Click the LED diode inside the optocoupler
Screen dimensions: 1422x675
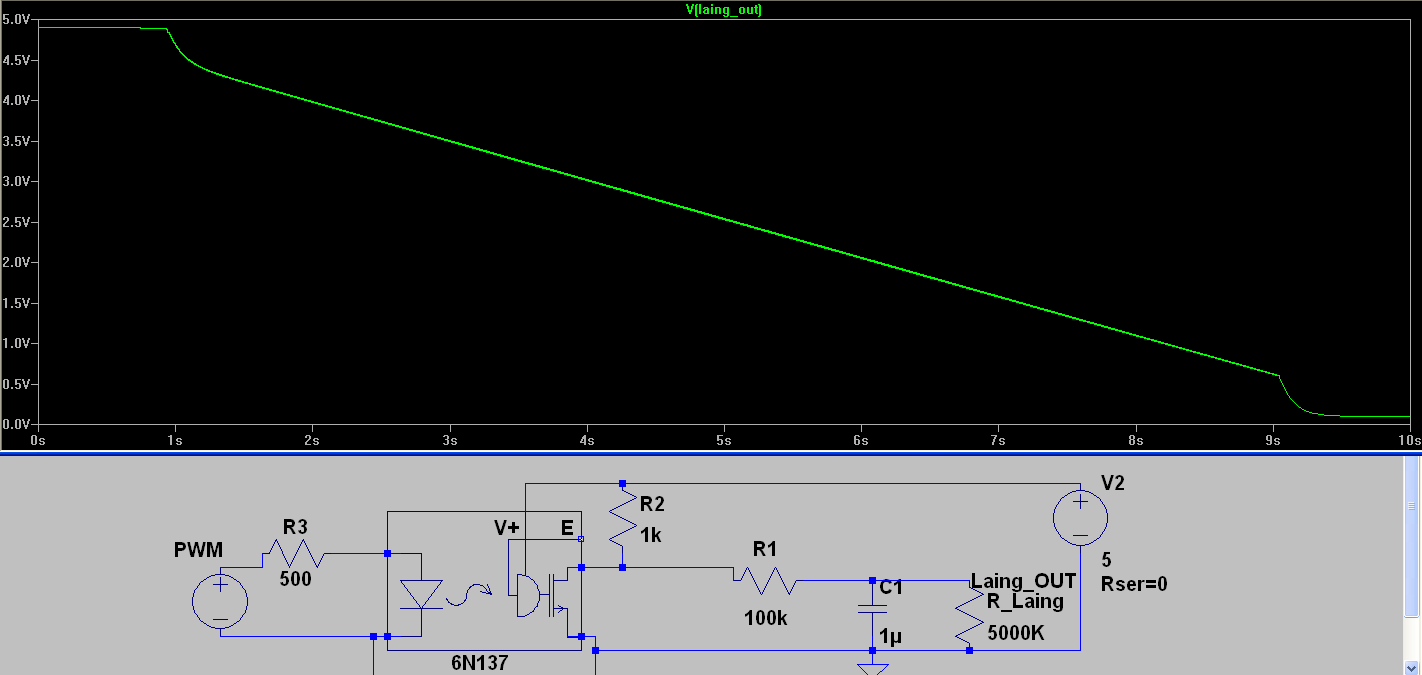click(422, 594)
